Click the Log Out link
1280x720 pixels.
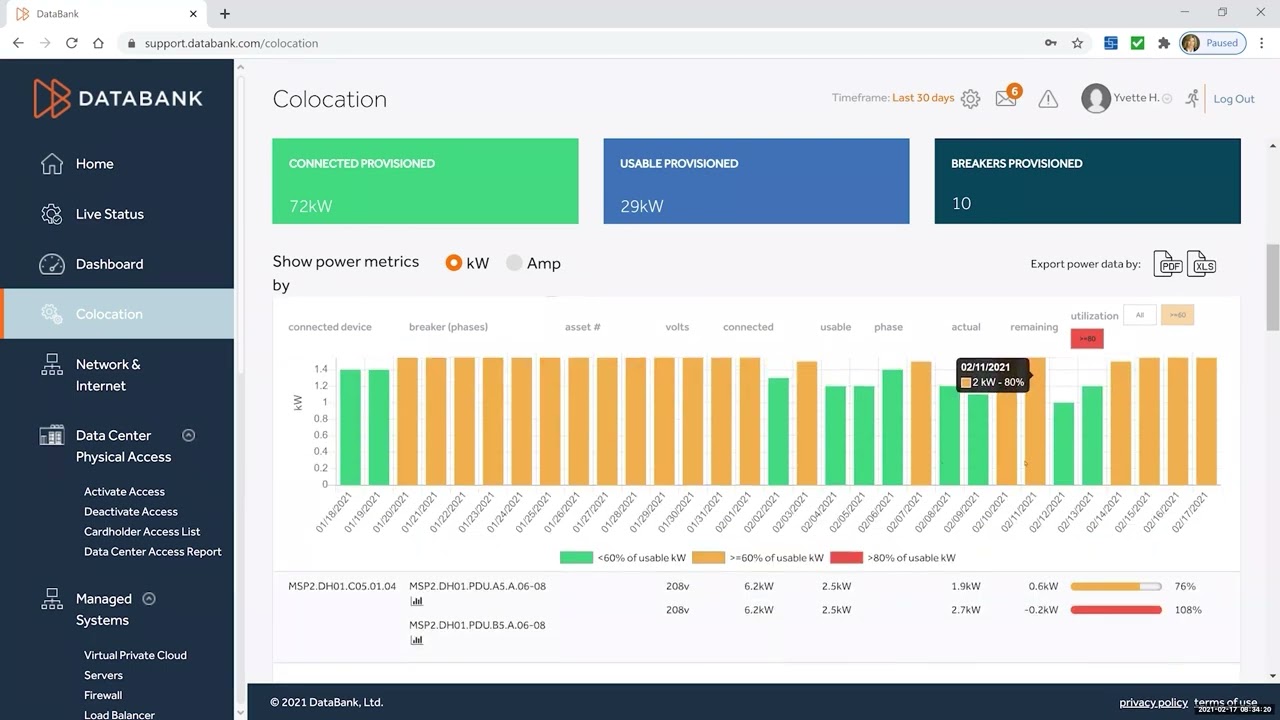tap(1234, 99)
